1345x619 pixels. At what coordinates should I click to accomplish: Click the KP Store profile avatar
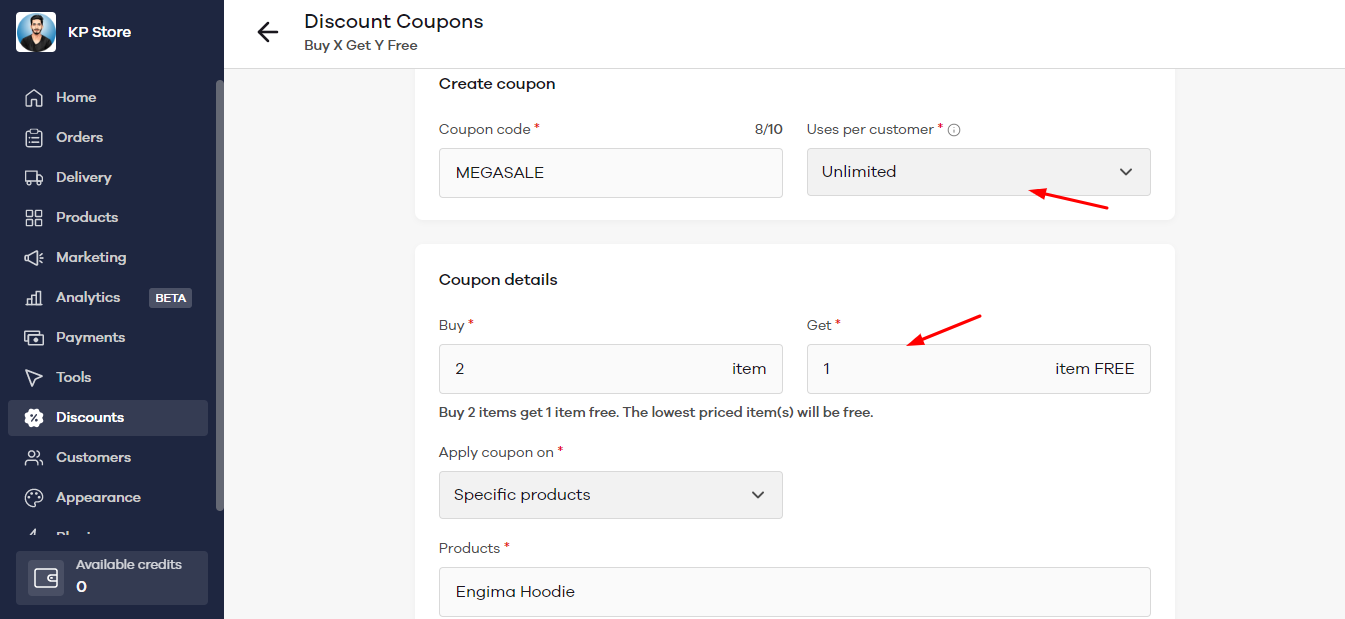(36, 32)
